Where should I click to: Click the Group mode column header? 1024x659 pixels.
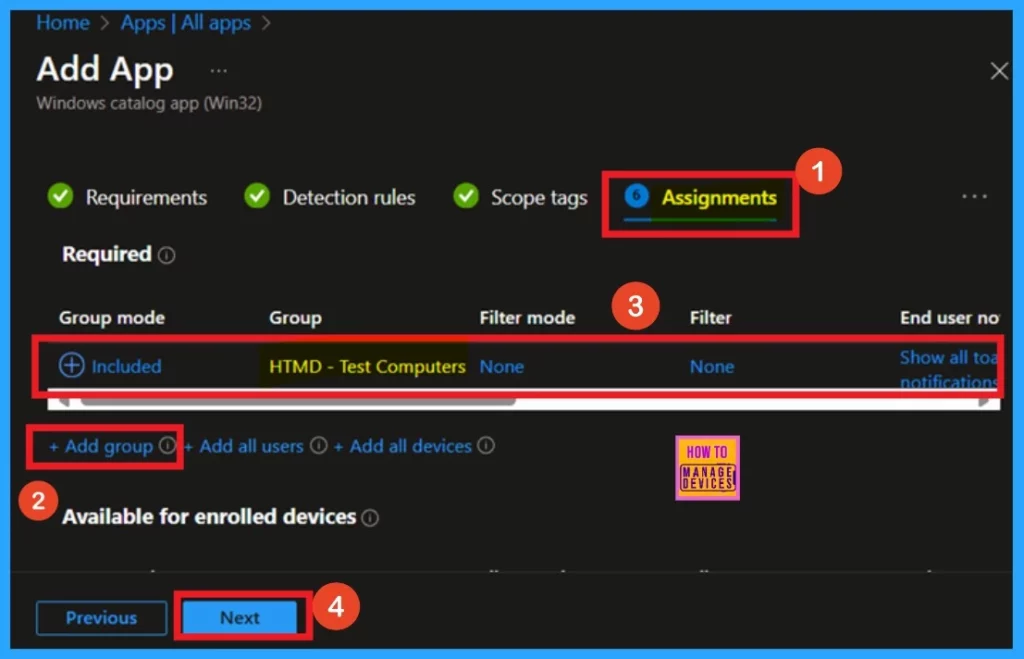pos(112,317)
